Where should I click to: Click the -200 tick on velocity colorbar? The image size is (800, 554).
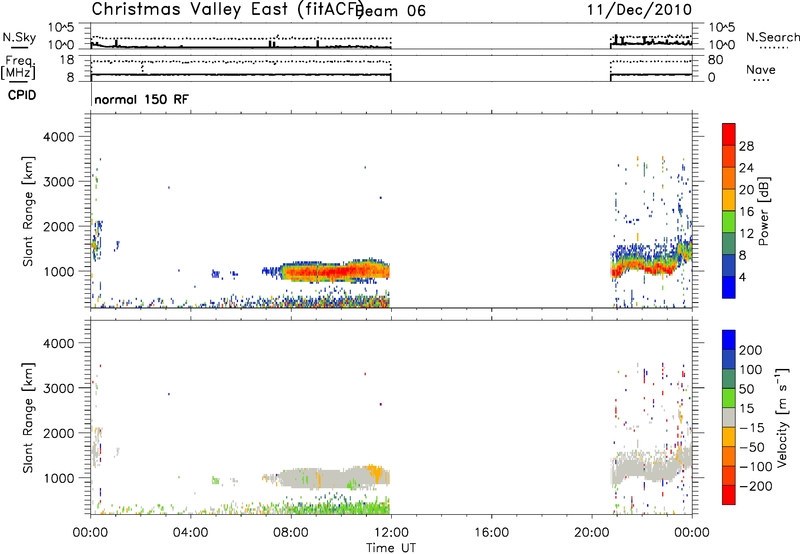point(755,486)
